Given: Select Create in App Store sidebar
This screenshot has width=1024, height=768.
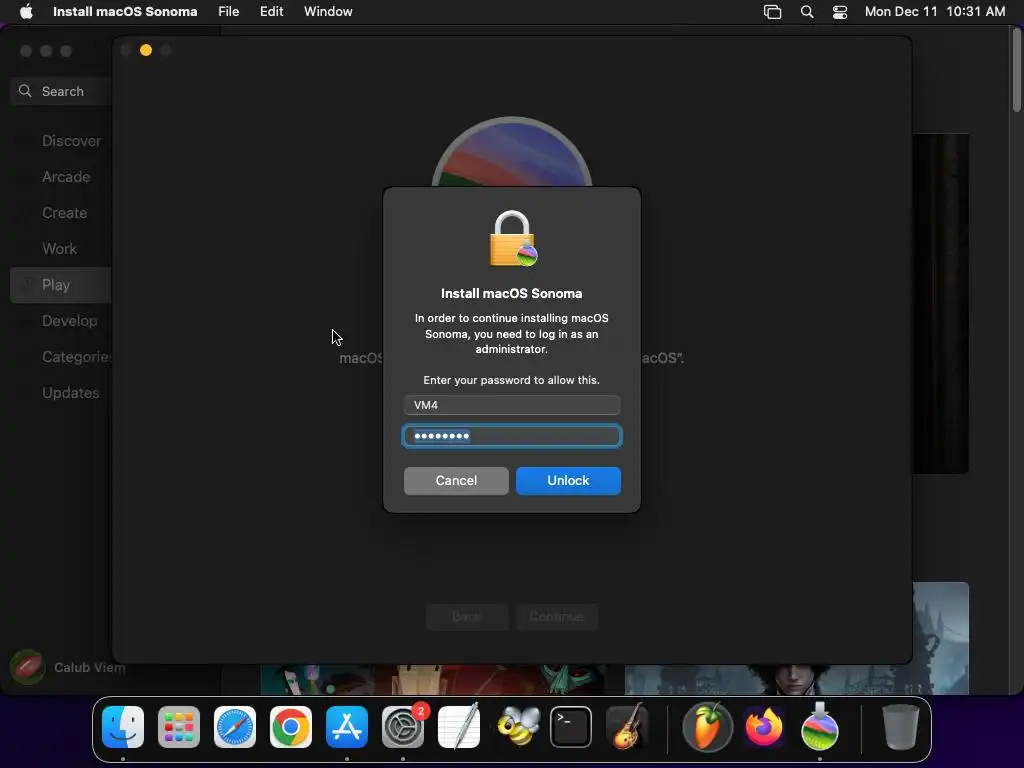Looking at the screenshot, I should (x=64, y=213).
